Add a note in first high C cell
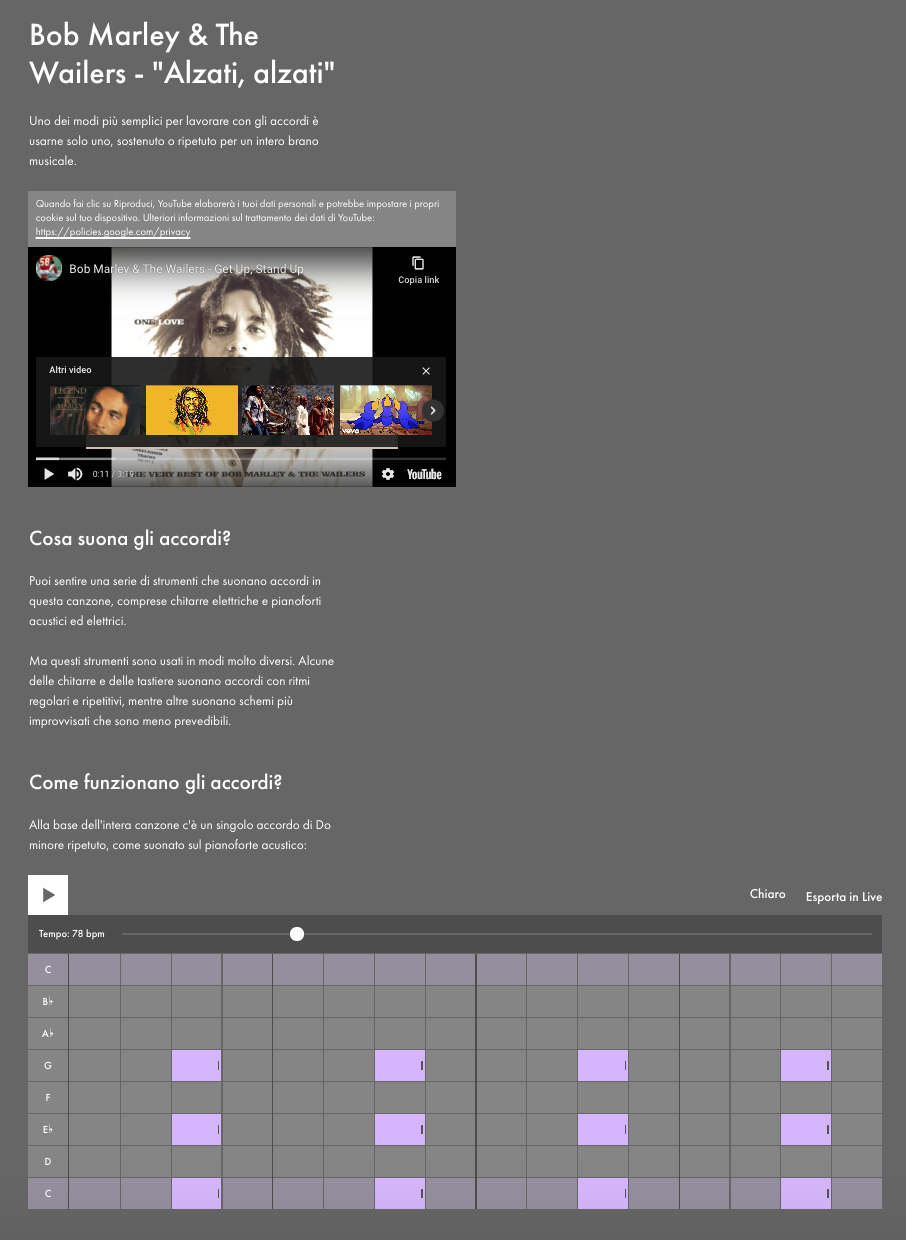The image size is (906, 1240). click(95, 970)
